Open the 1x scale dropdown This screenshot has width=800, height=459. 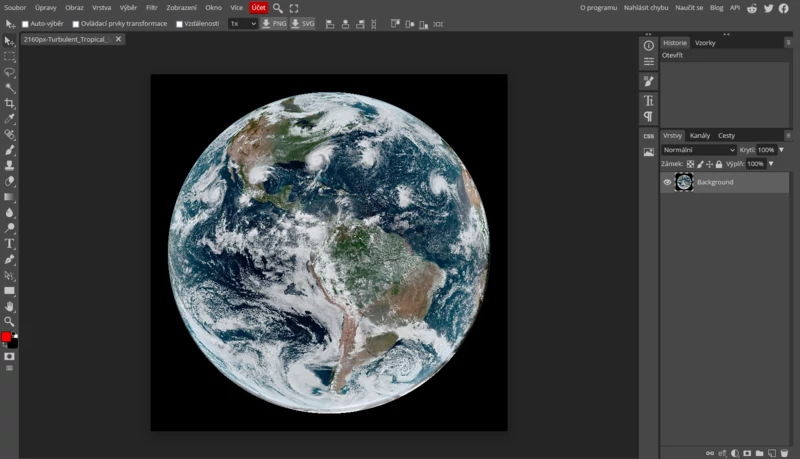coord(242,23)
